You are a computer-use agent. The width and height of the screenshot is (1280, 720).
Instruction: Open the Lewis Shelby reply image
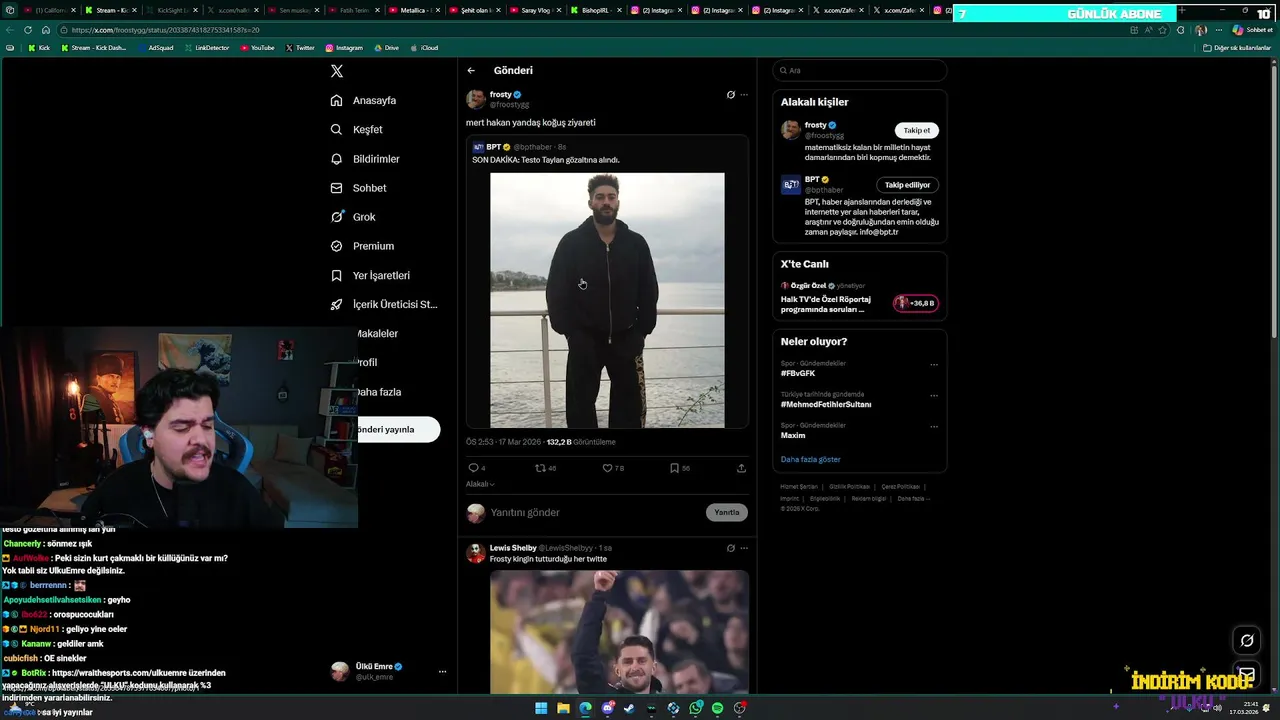click(619, 632)
